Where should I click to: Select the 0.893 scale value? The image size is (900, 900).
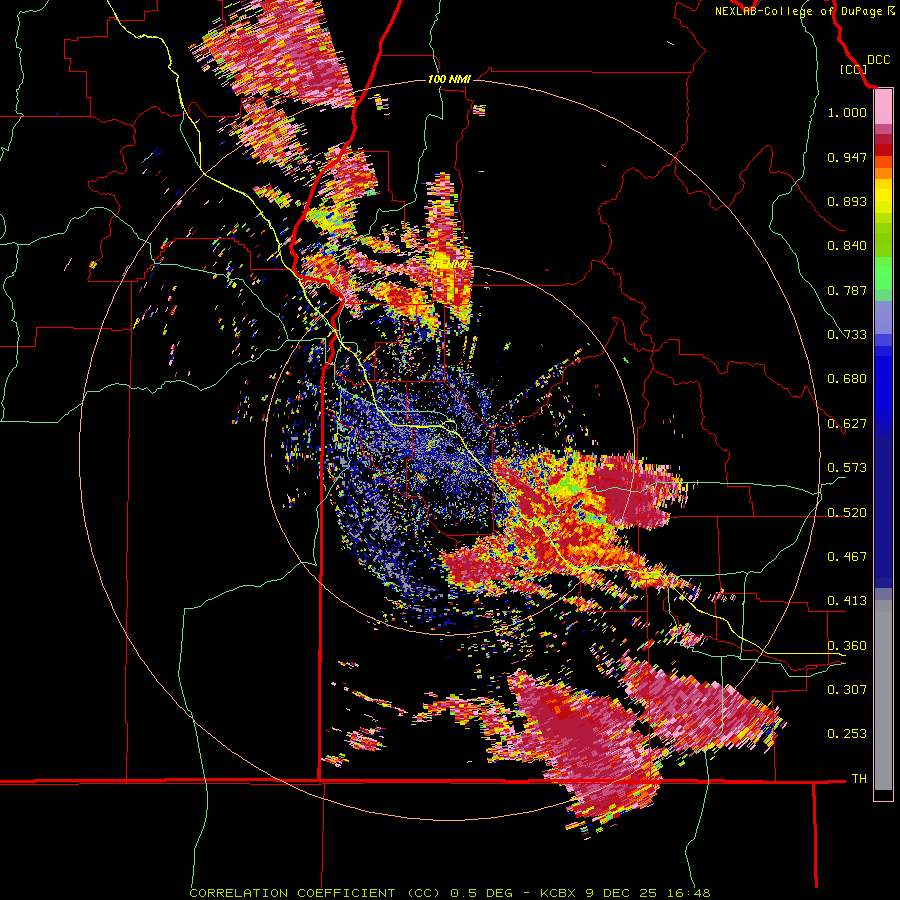(847, 201)
